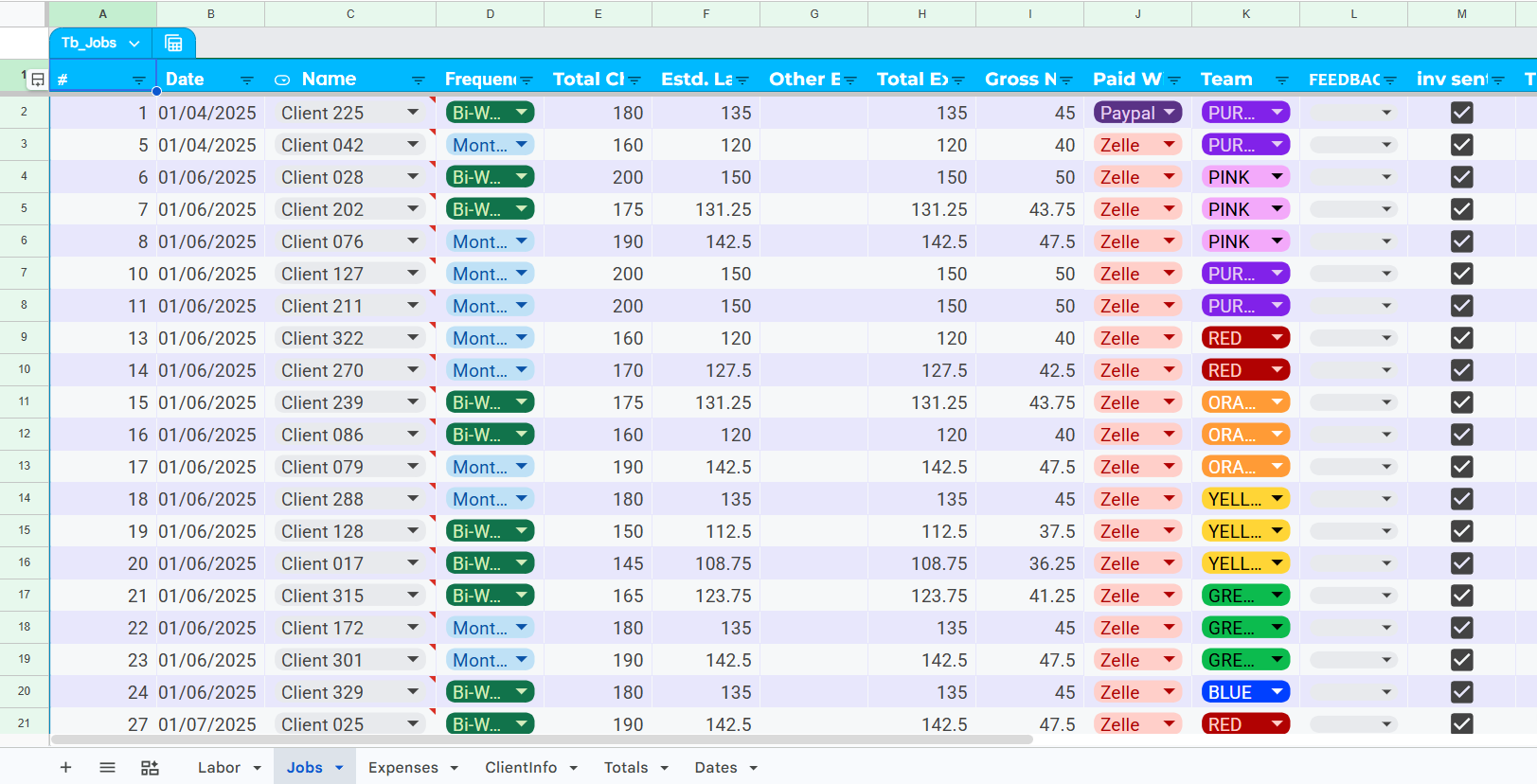Open the table view calculator icon beside Tb_Jobs

point(173,44)
